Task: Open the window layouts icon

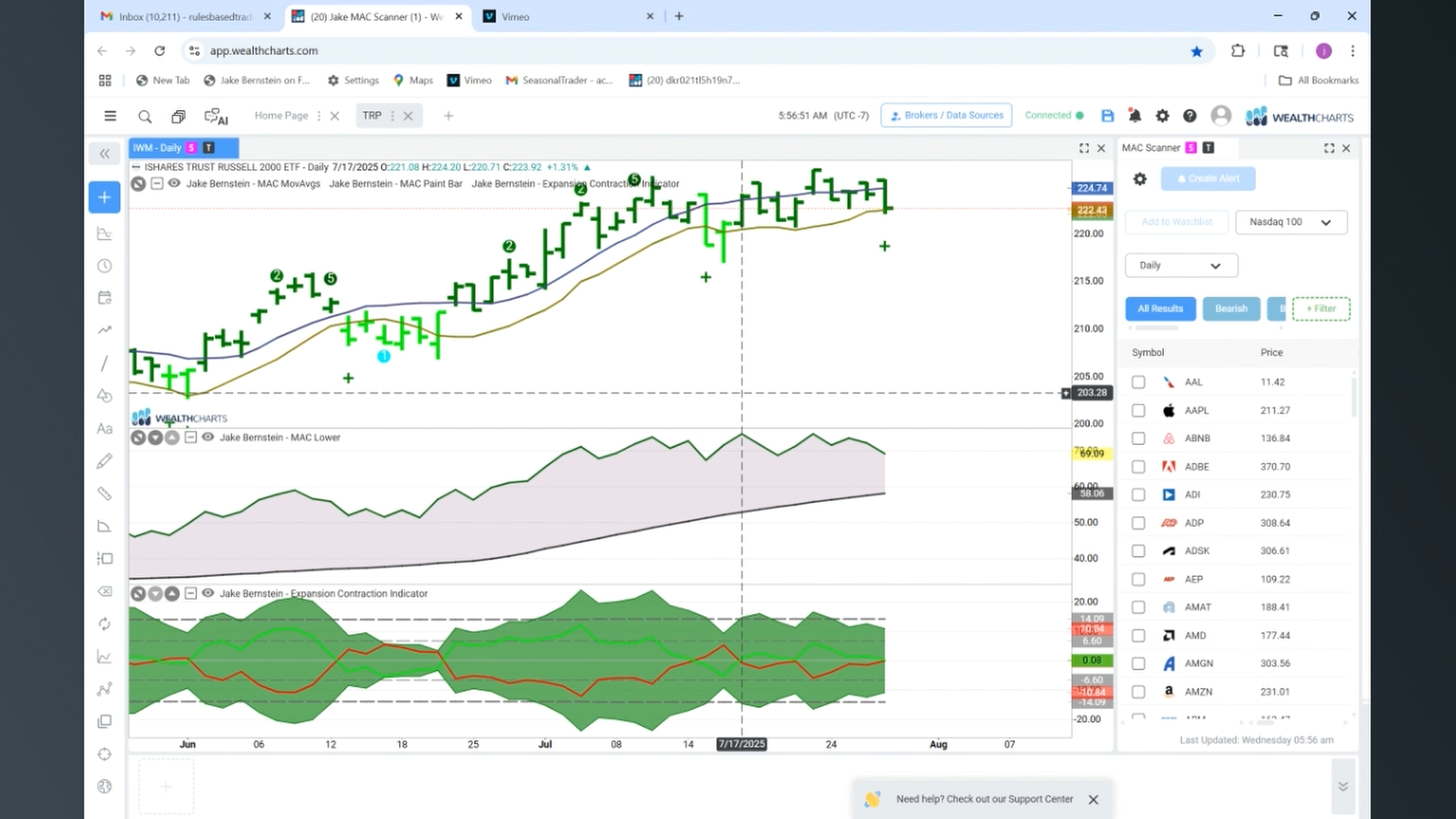Action: [x=178, y=116]
